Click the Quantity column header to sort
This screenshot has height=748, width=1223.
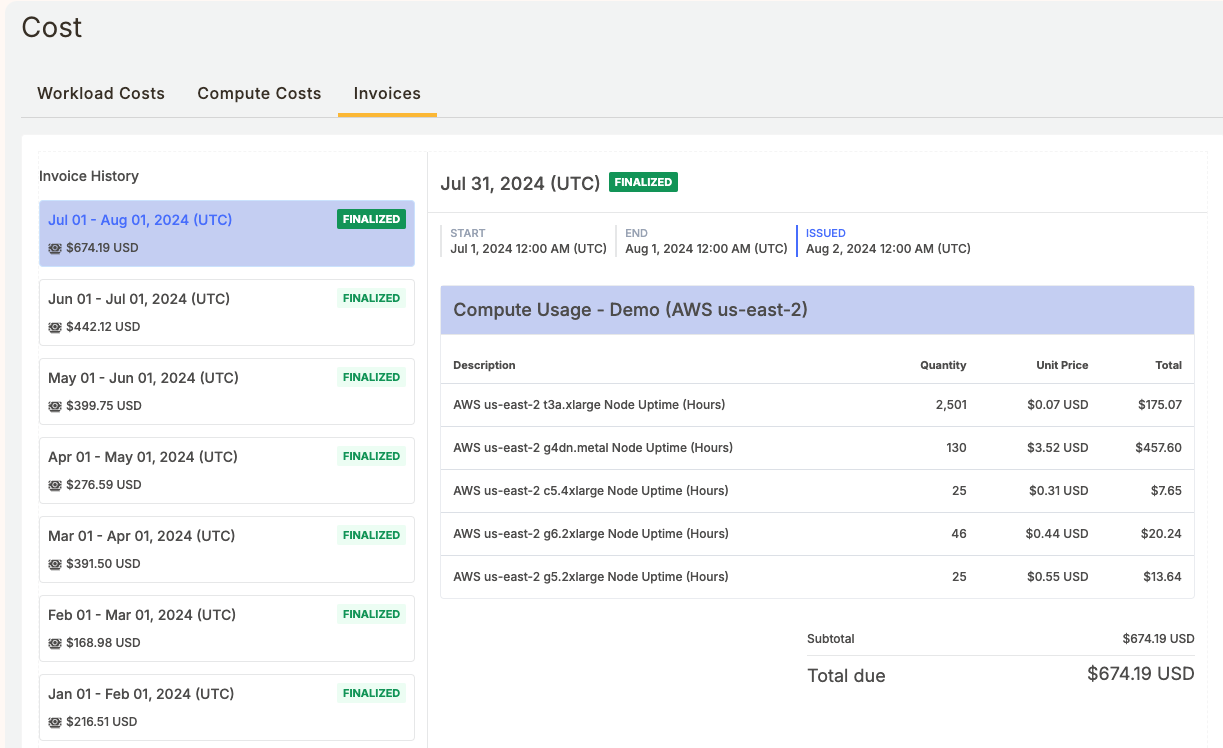coord(943,365)
